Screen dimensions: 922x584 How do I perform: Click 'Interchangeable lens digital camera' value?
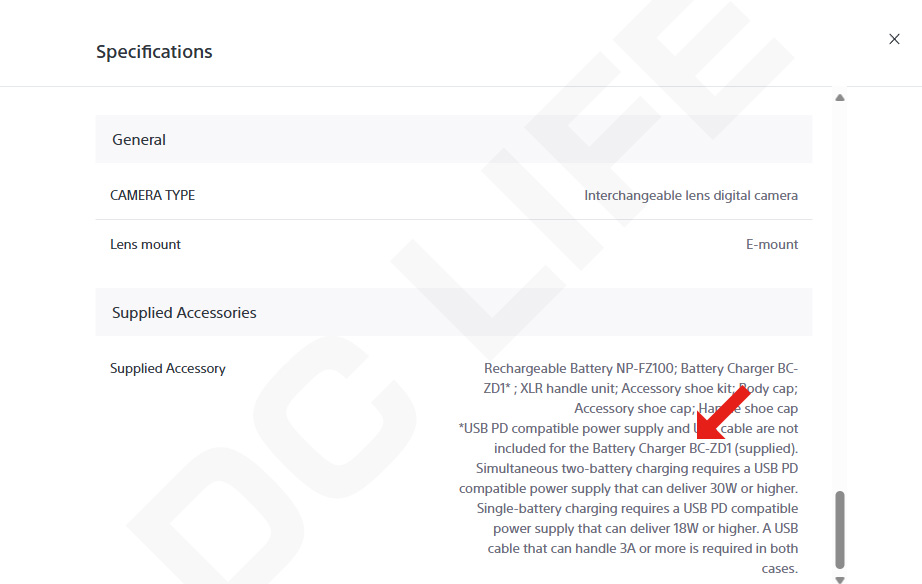pos(691,195)
